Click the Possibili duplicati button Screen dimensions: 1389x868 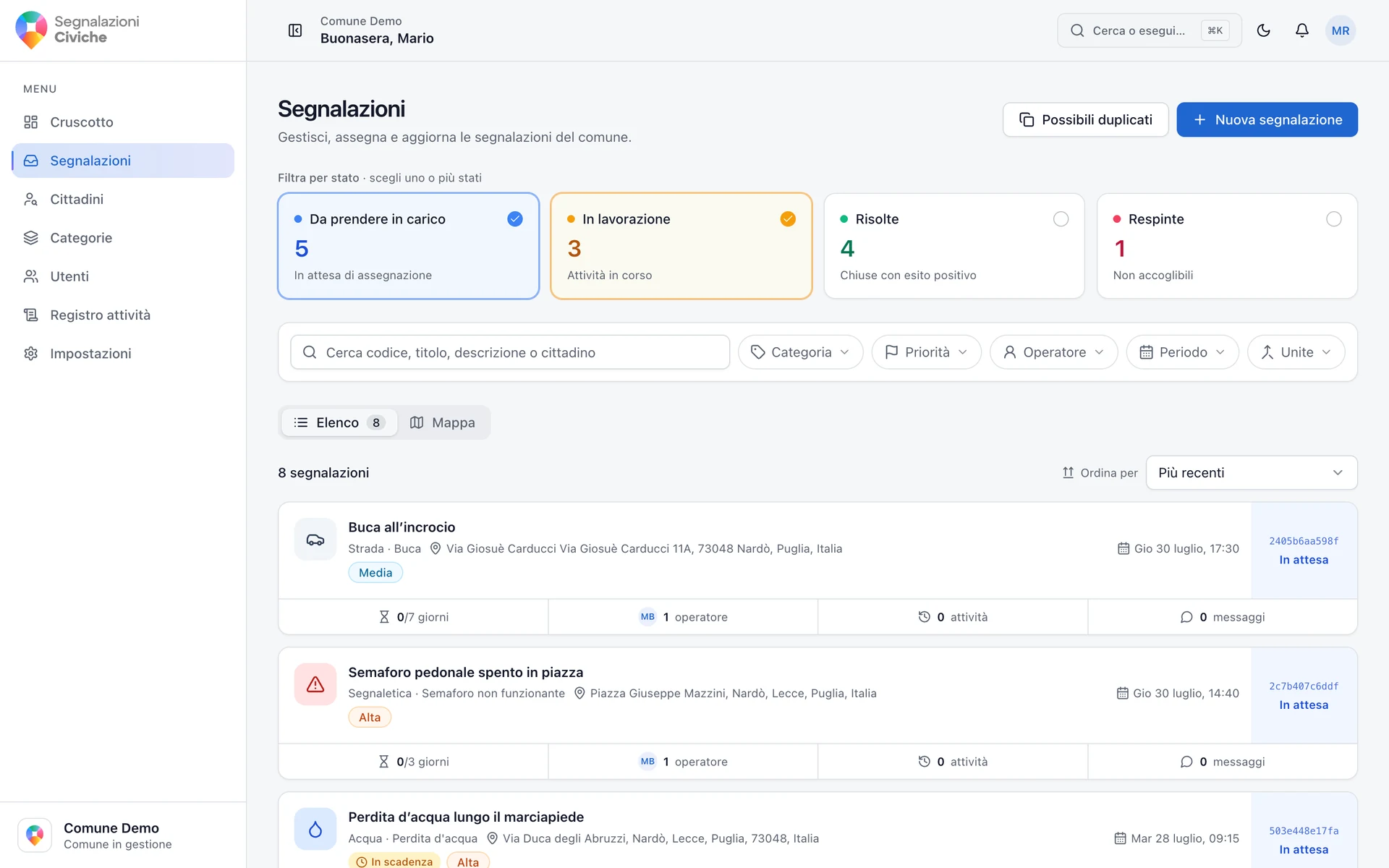pos(1085,119)
